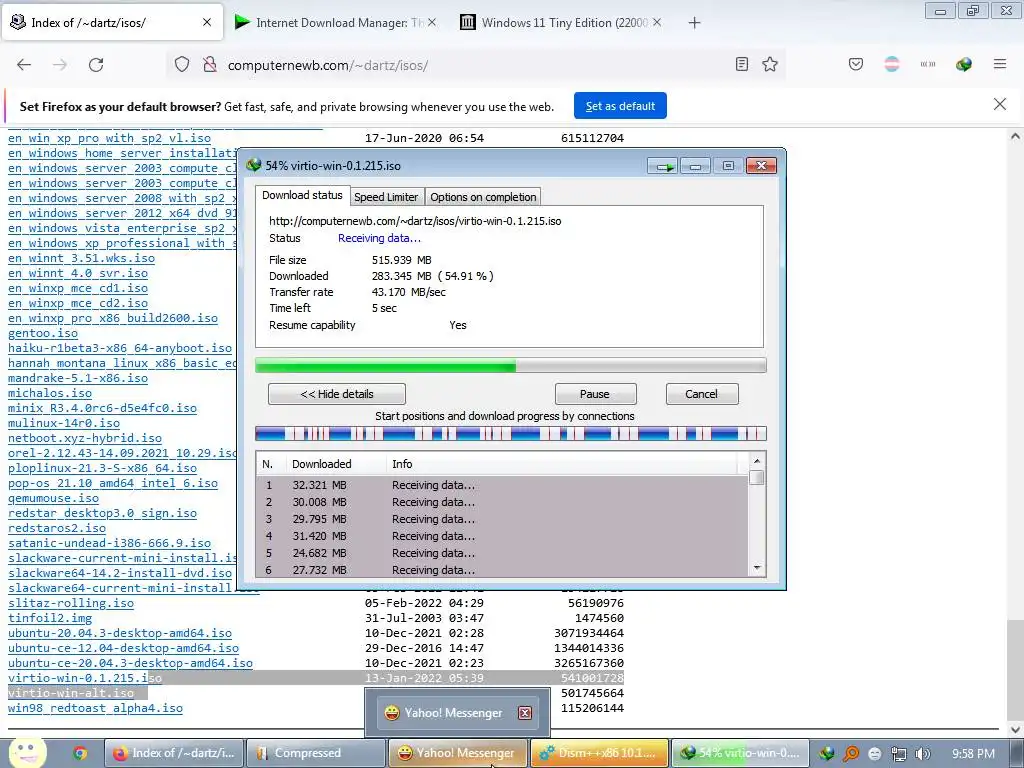1024x768 pixels.
Task: Click the Start smiley button on taskbar
Action: pyautogui.click(x=27, y=752)
